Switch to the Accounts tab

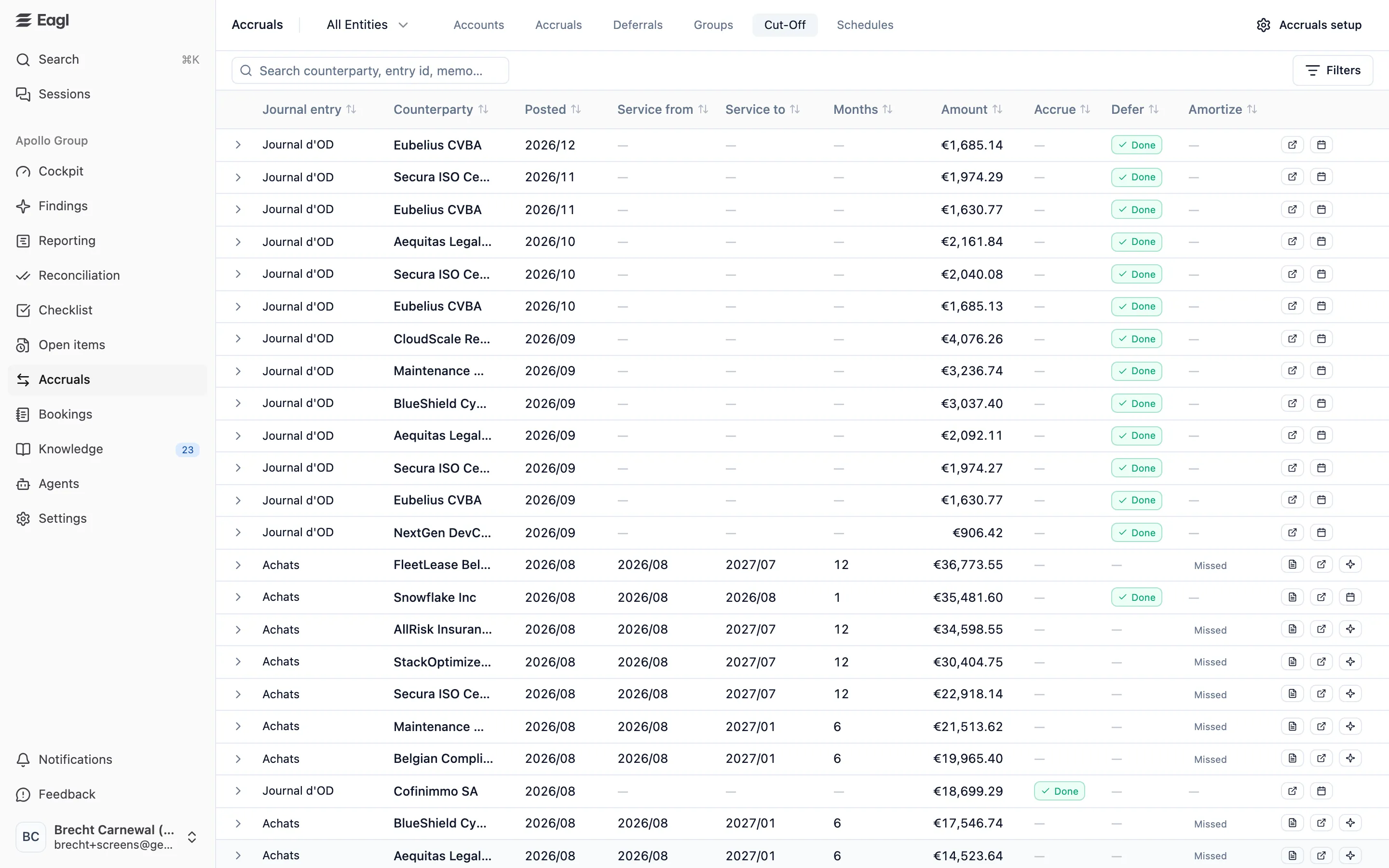pyautogui.click(x=479, y=25)
